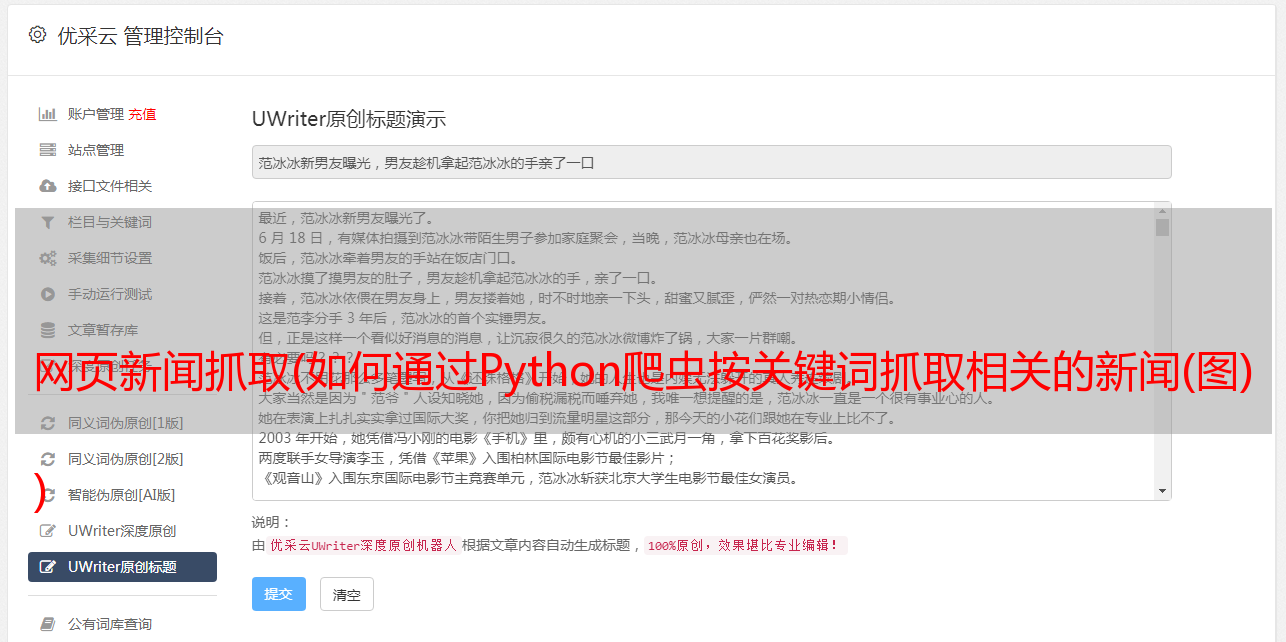
Task: Open 站点管理 via its server icon
Action: [47, 150]
